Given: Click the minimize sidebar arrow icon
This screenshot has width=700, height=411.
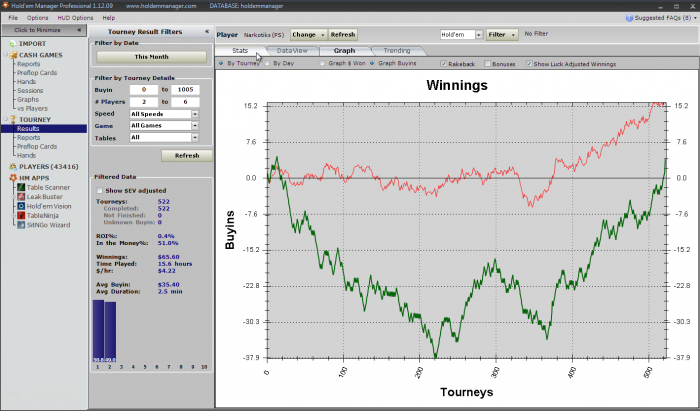Looking at the screenshot, I should coord(79,30).
